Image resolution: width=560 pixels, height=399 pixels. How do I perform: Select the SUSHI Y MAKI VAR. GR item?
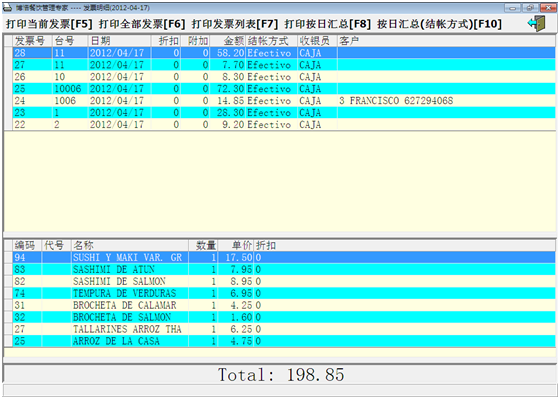tap(284, 258)
